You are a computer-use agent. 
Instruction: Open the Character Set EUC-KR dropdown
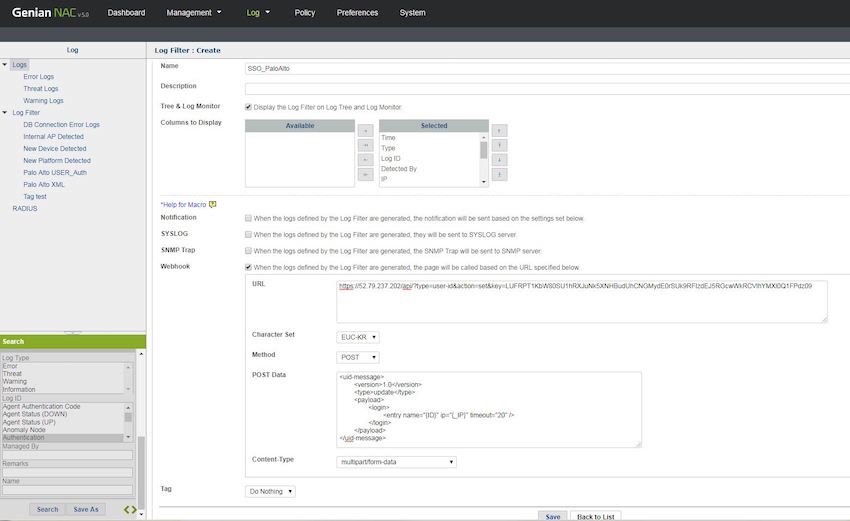click(x=359, y=337)
